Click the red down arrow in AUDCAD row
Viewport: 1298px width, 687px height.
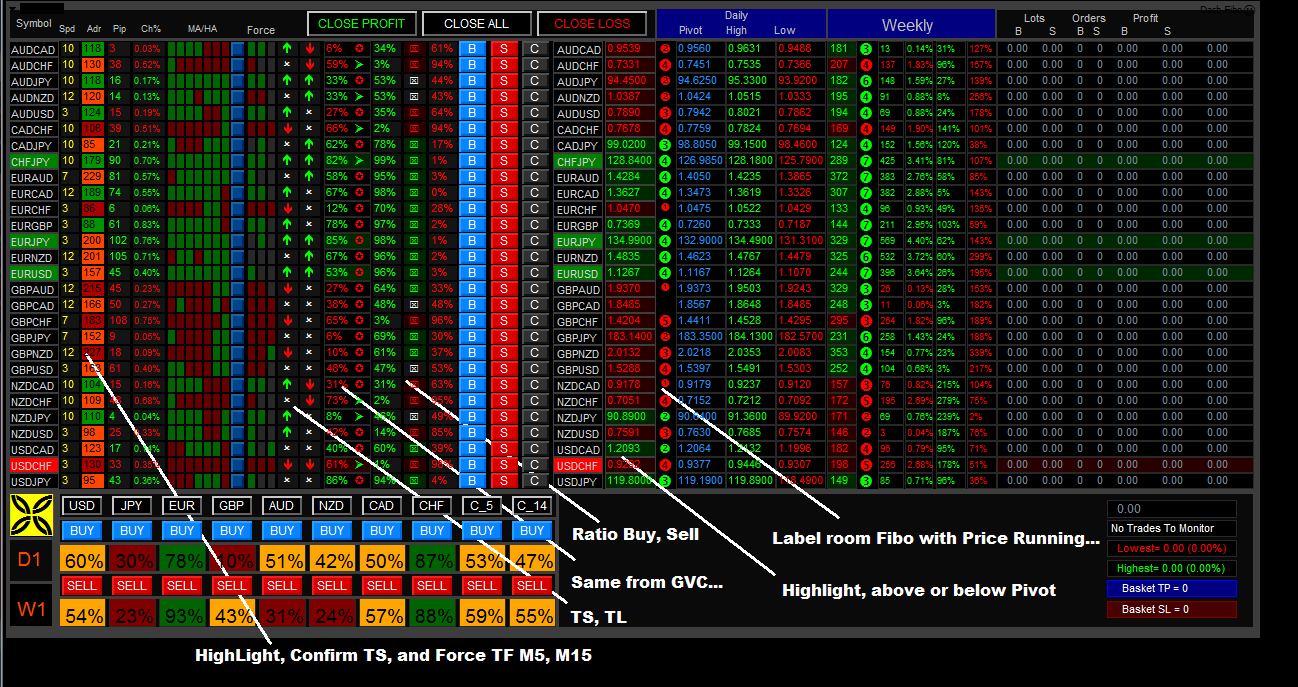(309, 49)
